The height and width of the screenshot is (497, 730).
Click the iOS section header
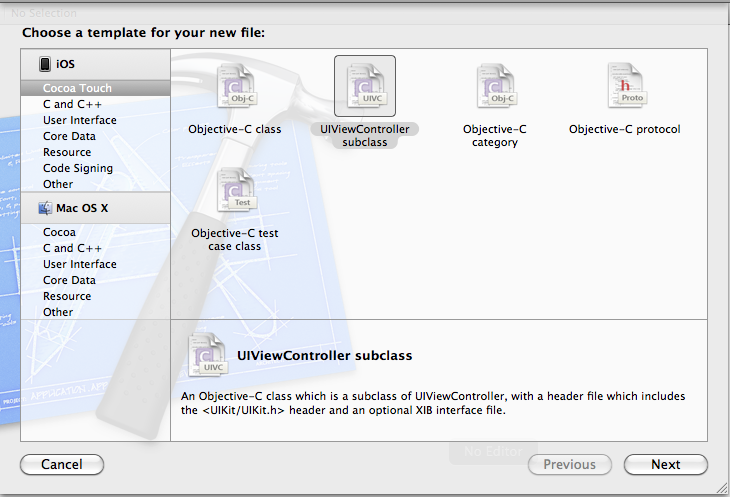pos(95,64)
